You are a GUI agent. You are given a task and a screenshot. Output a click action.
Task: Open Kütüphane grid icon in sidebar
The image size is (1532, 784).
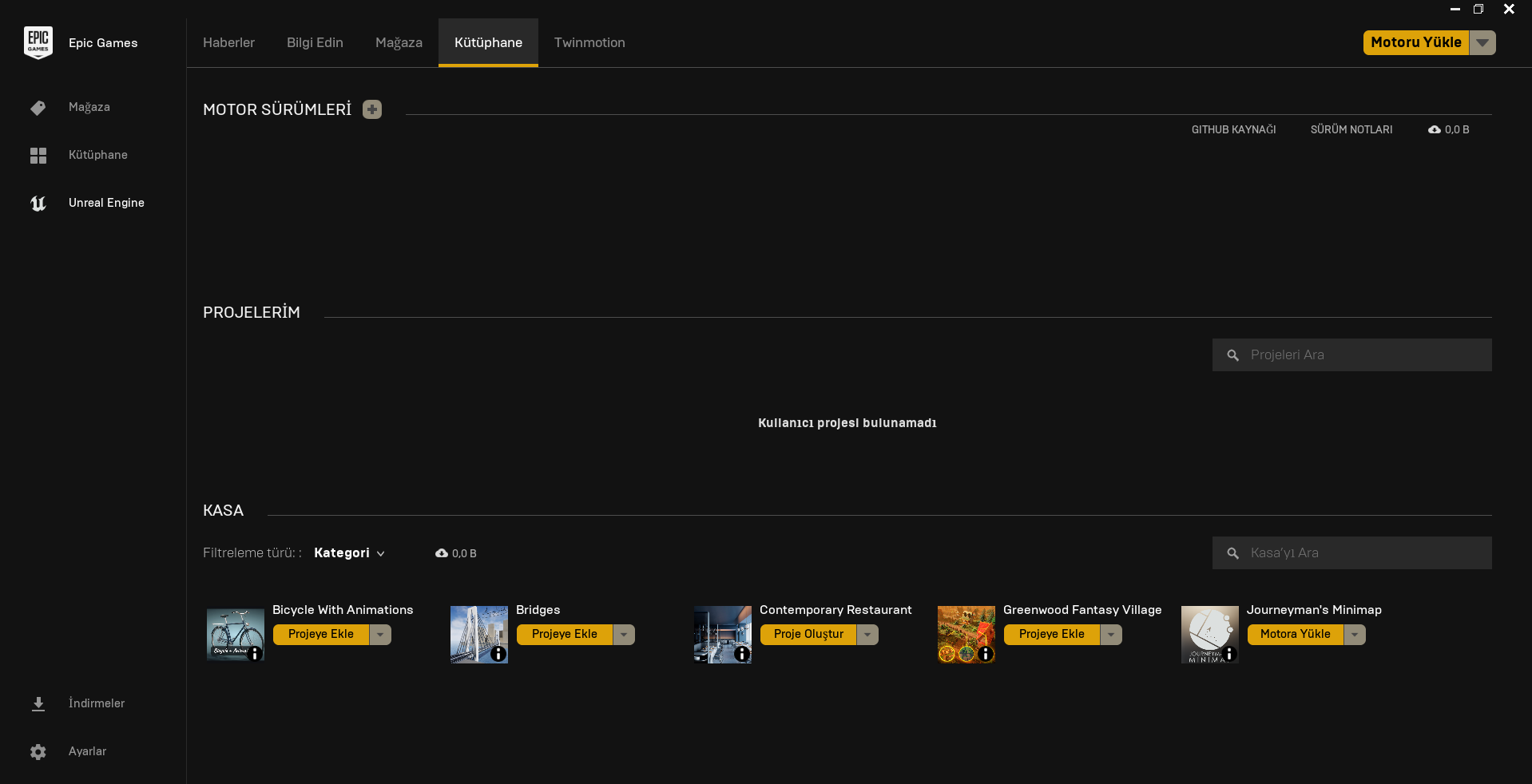coord(38,156)
